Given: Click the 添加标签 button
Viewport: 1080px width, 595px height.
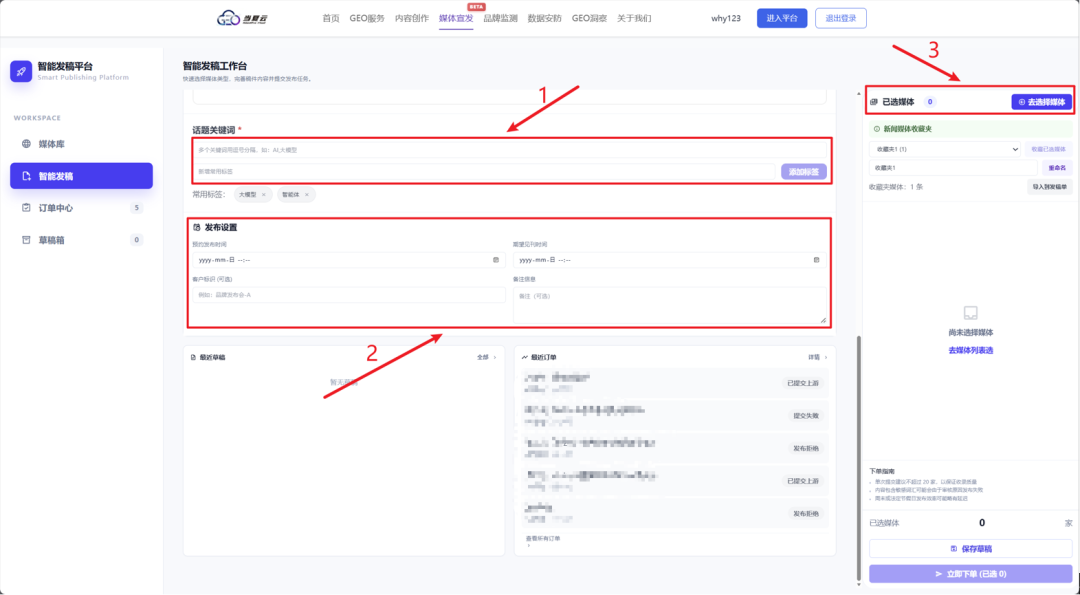Looking at the screenshot, I should click(804, 171).
